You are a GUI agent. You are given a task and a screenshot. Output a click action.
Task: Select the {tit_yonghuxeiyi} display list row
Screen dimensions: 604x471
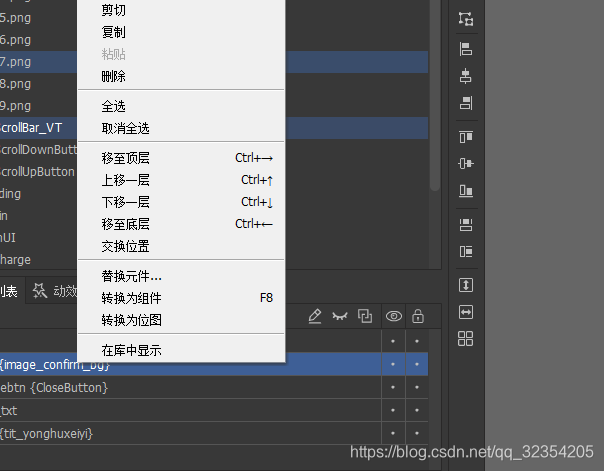coord(191,433)
